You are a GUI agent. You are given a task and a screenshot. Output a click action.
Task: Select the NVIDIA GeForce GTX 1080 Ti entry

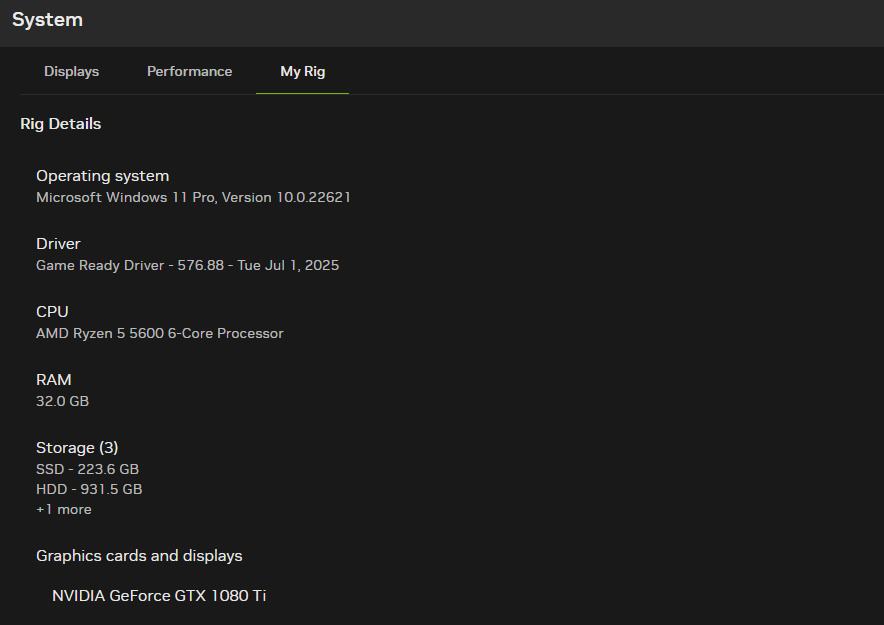pos(159,596)
